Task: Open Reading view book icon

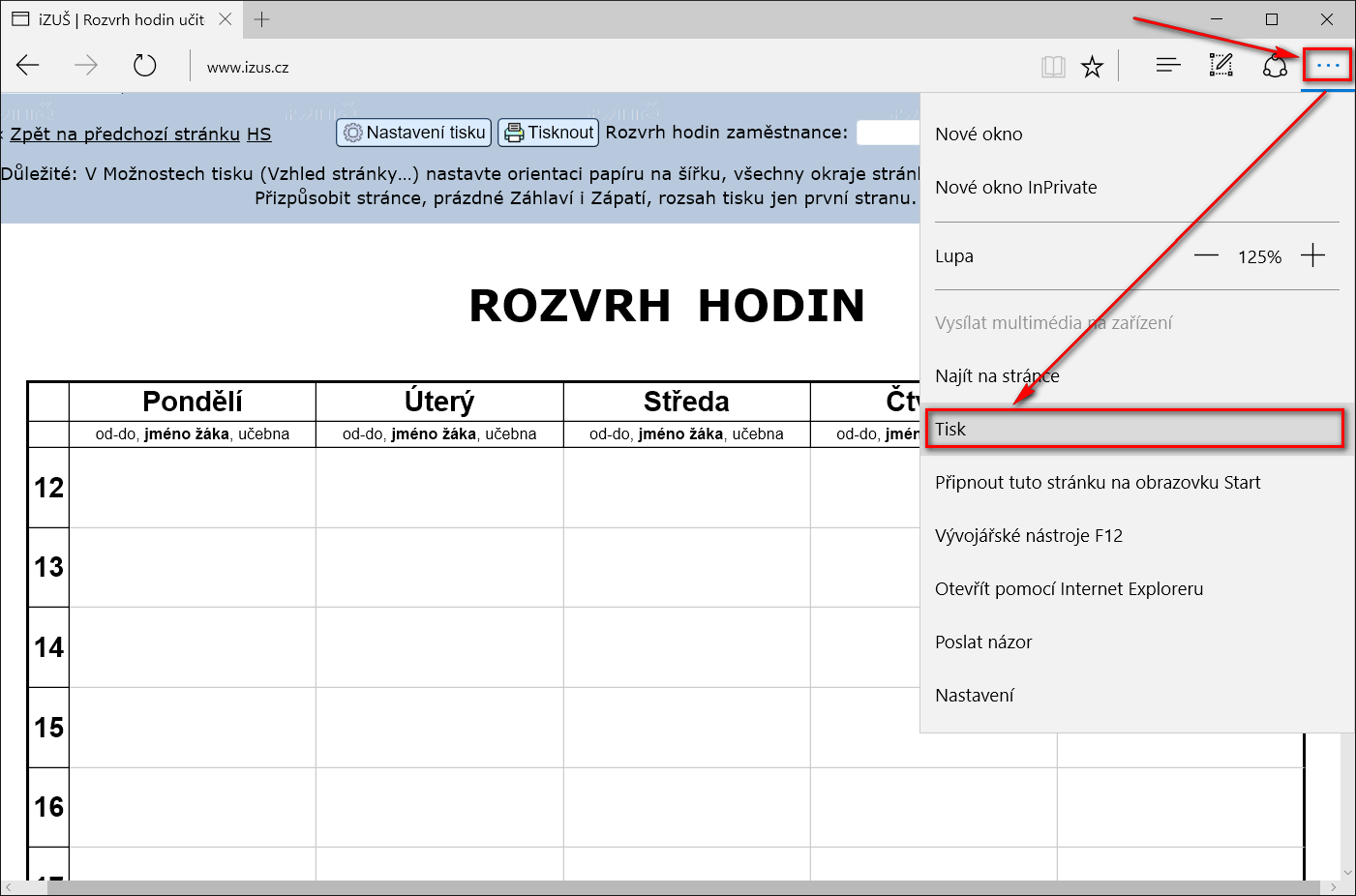Action: [1053, 67]
